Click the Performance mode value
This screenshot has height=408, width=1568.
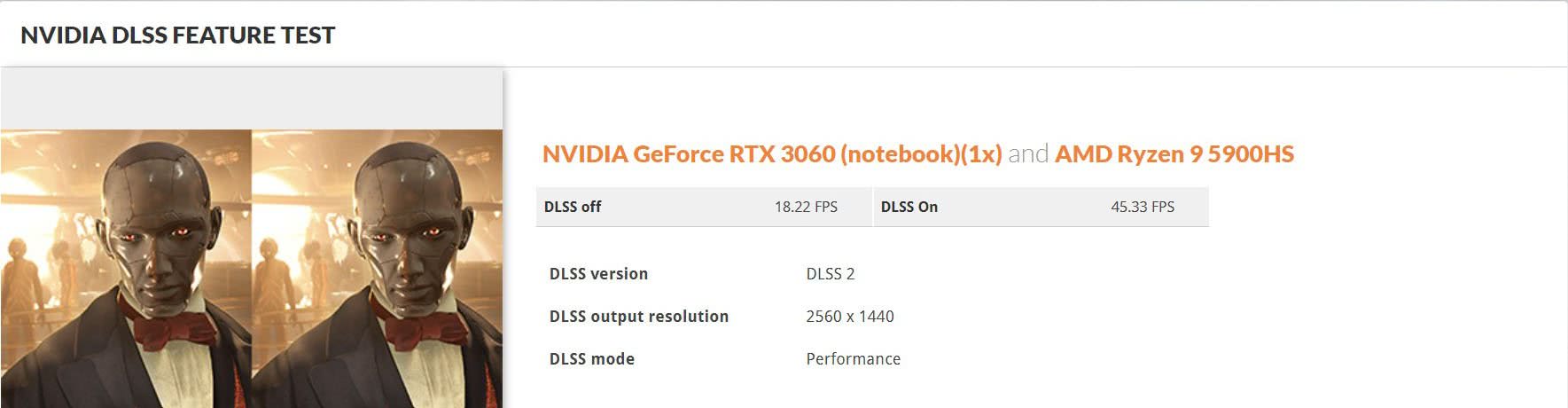coord(853,359)
